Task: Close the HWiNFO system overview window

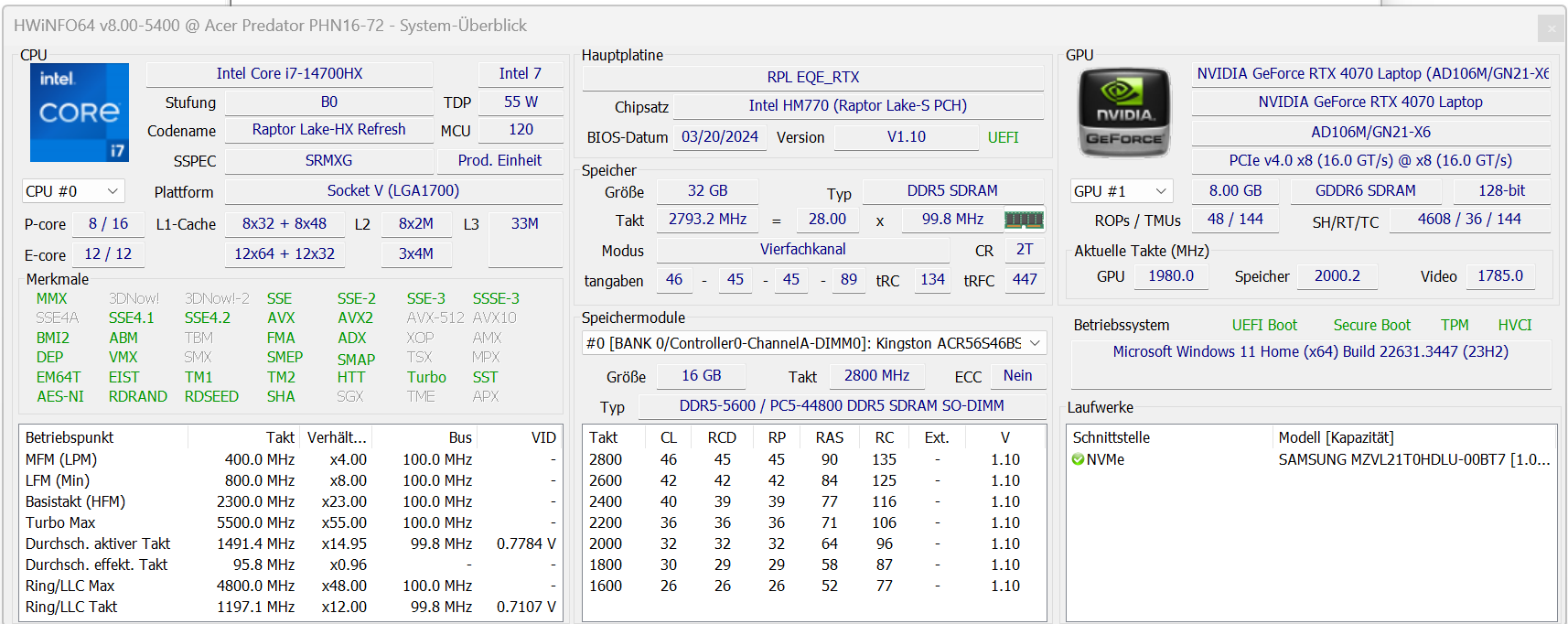Action: (x=1551, y=28)
